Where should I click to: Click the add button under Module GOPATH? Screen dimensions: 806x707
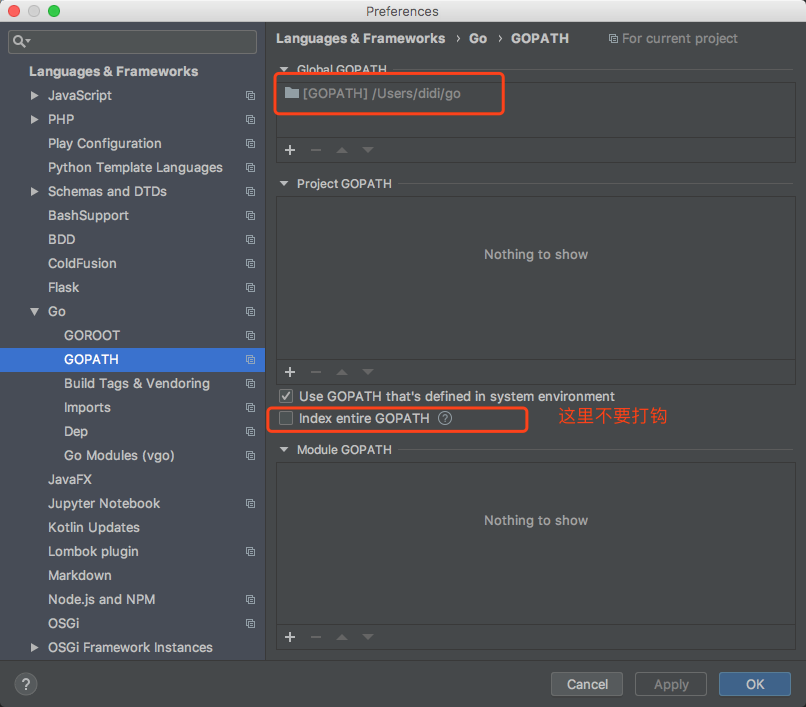[290, 637]
